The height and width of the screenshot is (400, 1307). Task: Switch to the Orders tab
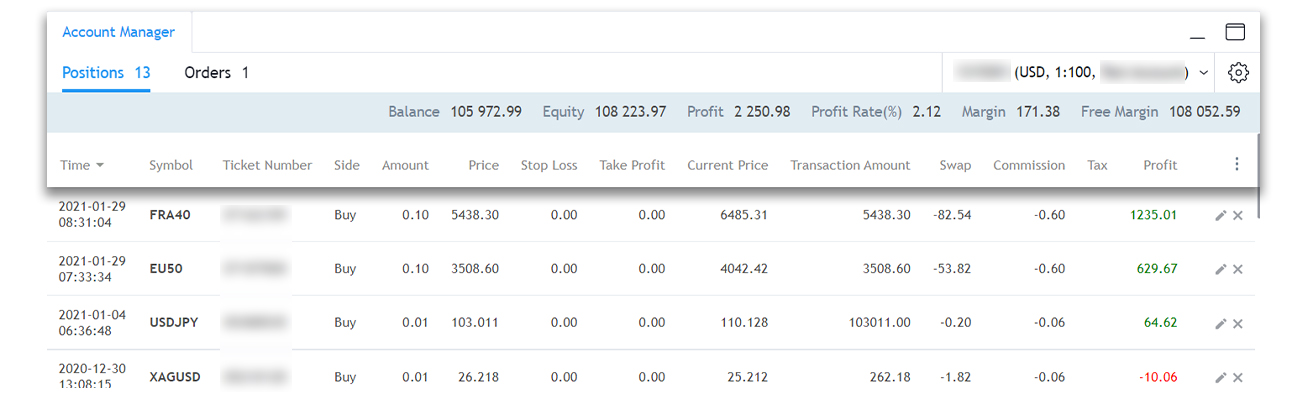coord(216,73)
